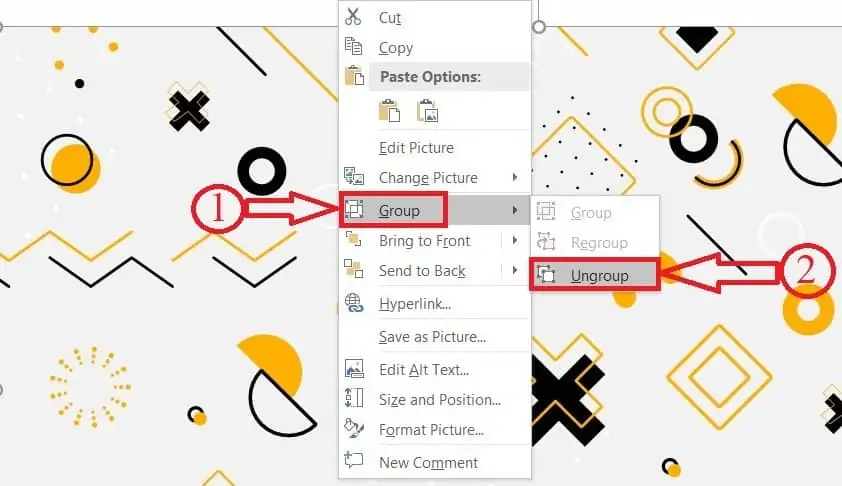Click the Format Picture paint icon
This screenshot has height=486, width=842.
click(353, 428)
